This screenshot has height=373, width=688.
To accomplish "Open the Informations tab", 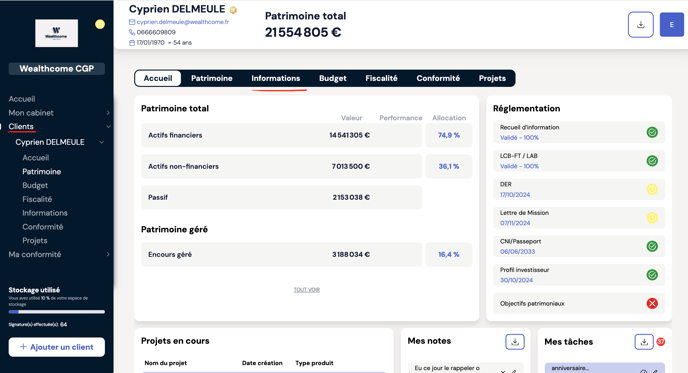I will (276, 78).
